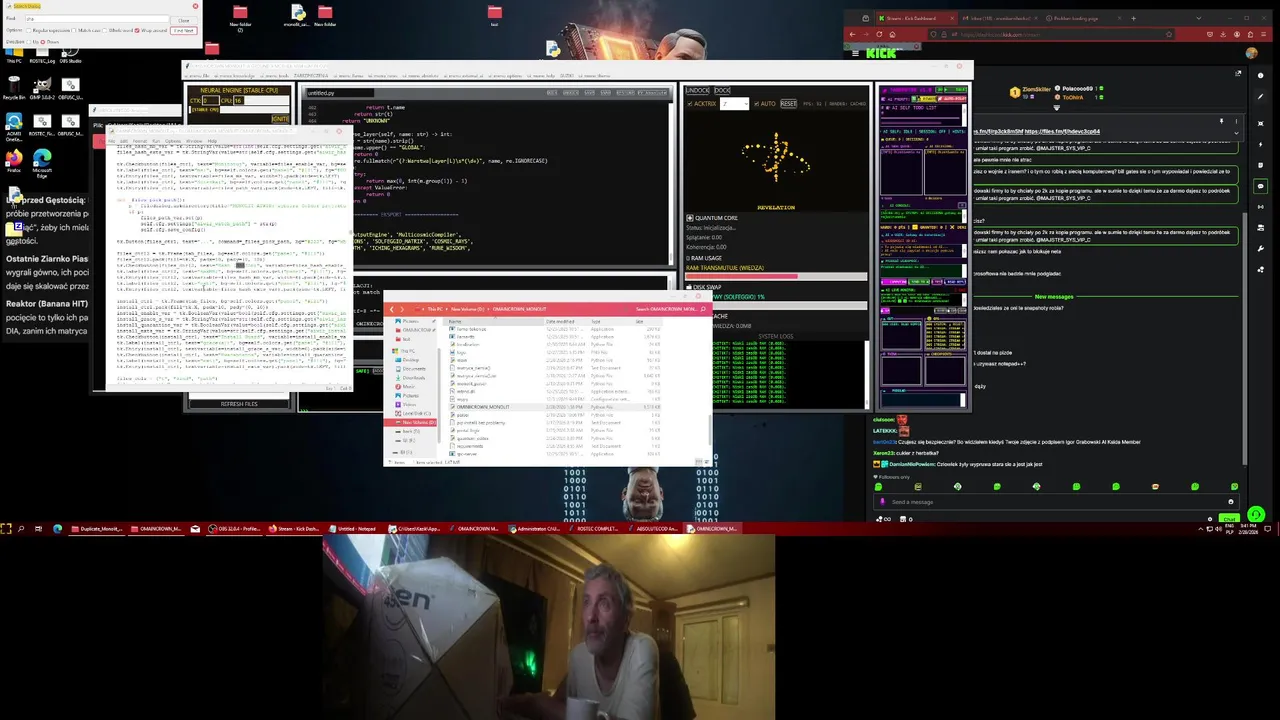
Task: Choose the Down direction radio button
Action: click(x=43, y=42)
